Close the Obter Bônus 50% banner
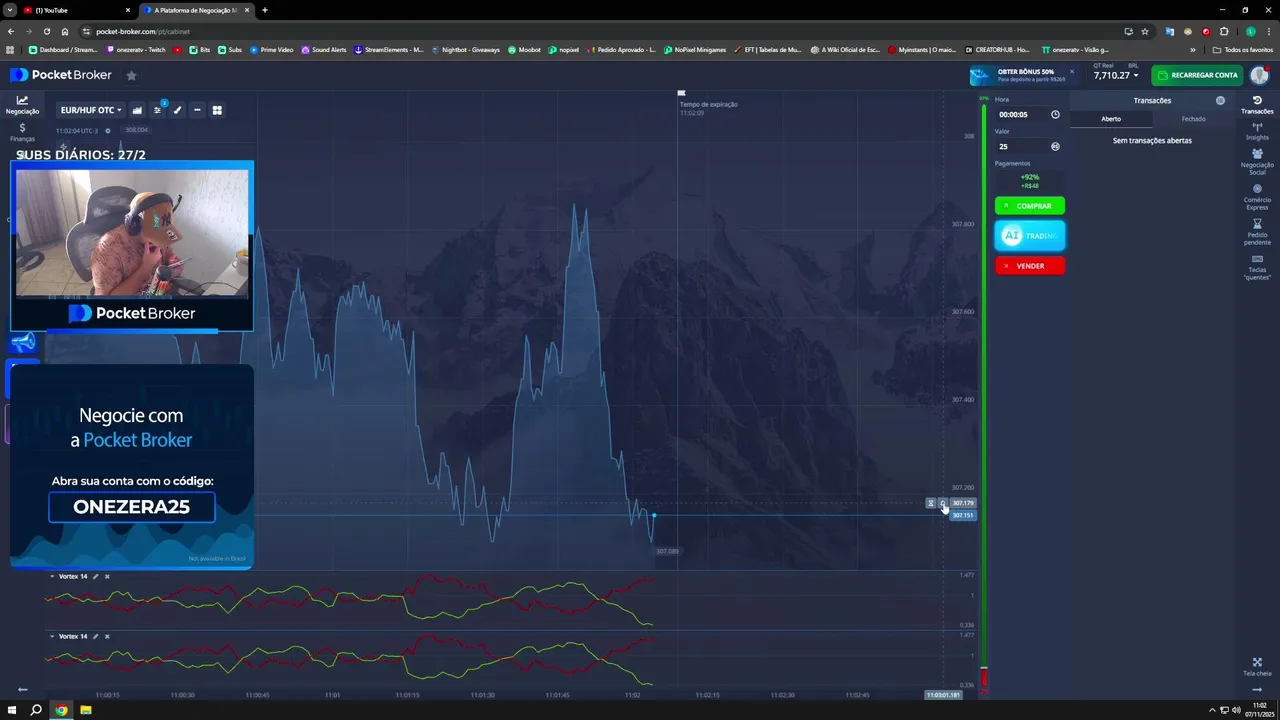Viewport: 1280px width, 720px height. click(1071, 71)
